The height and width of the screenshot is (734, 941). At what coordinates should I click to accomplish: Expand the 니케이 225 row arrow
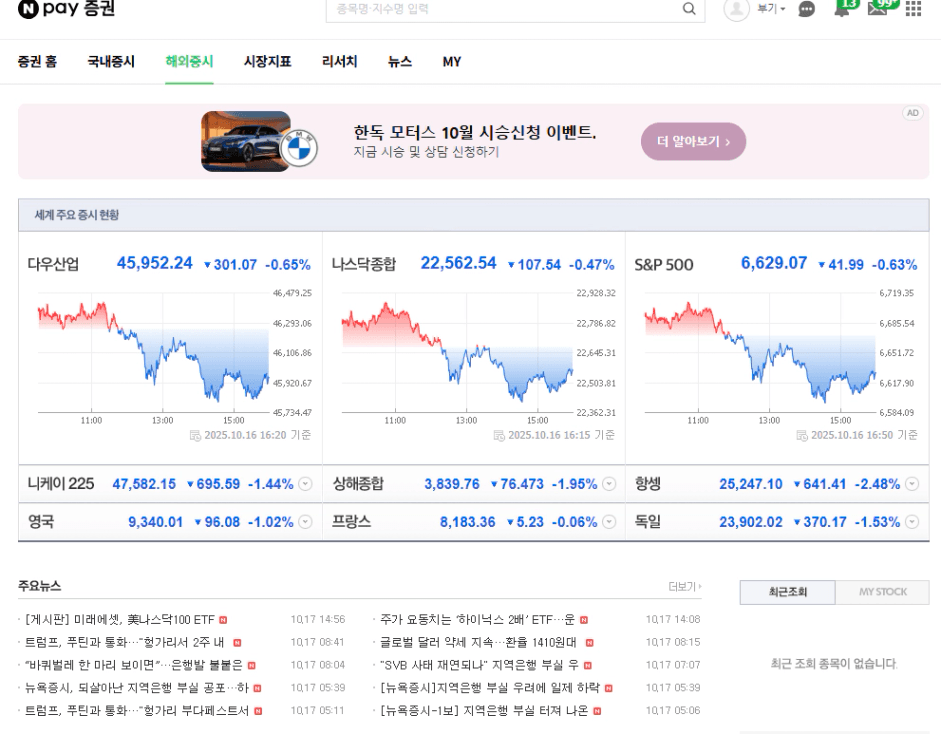point(306,484)
